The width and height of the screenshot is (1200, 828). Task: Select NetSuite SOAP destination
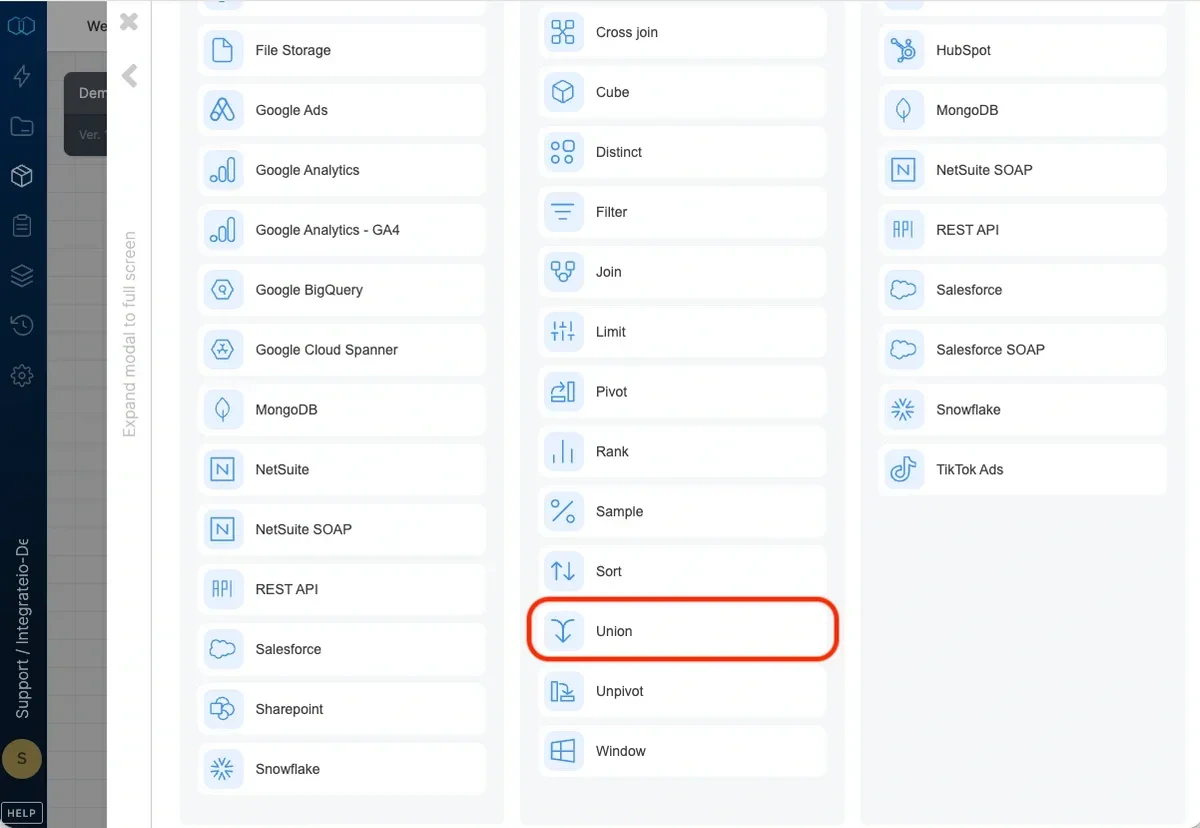point(1023,170)
